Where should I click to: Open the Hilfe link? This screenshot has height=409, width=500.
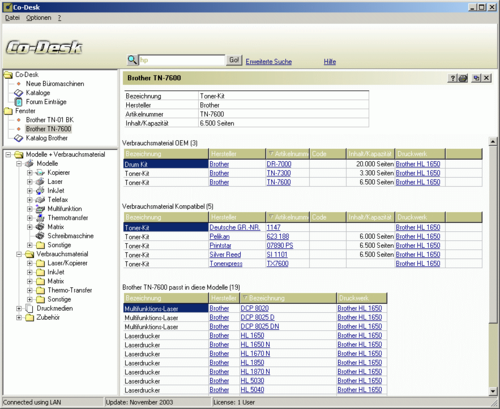(x=330, y=62)
